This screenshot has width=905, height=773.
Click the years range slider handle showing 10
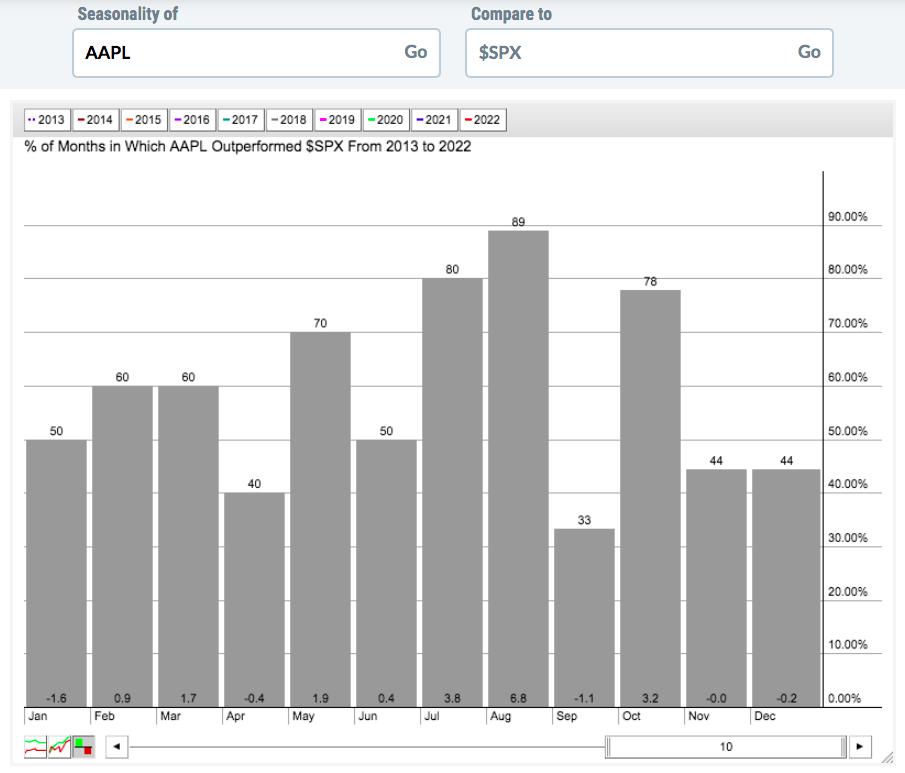[726, 746]
